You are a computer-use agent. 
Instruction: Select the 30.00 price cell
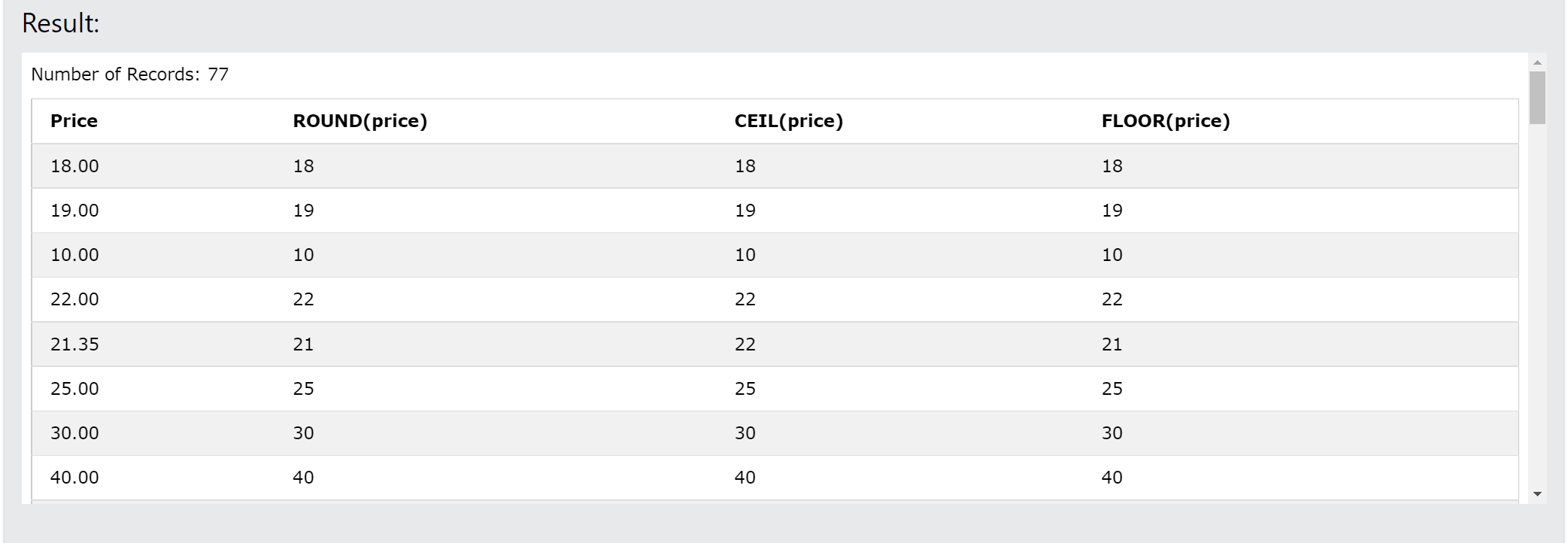click(74, 433)
